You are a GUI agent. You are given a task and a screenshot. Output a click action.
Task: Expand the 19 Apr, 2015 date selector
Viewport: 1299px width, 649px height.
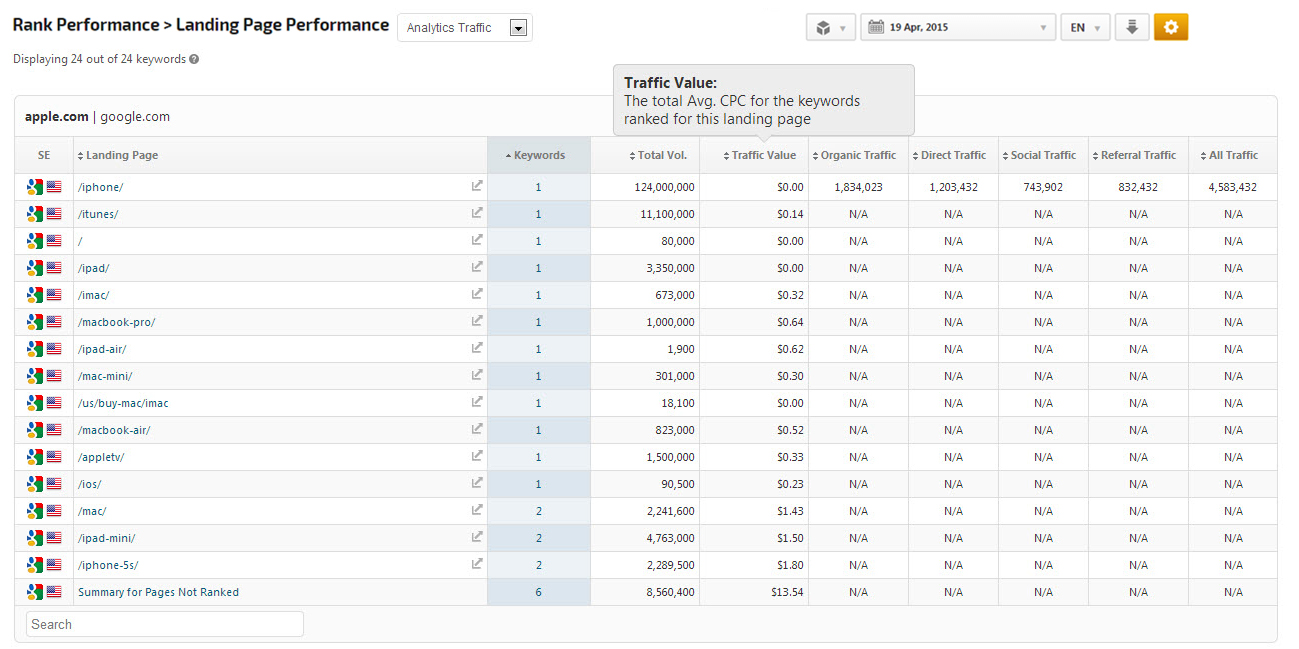(x=958, y=28)
